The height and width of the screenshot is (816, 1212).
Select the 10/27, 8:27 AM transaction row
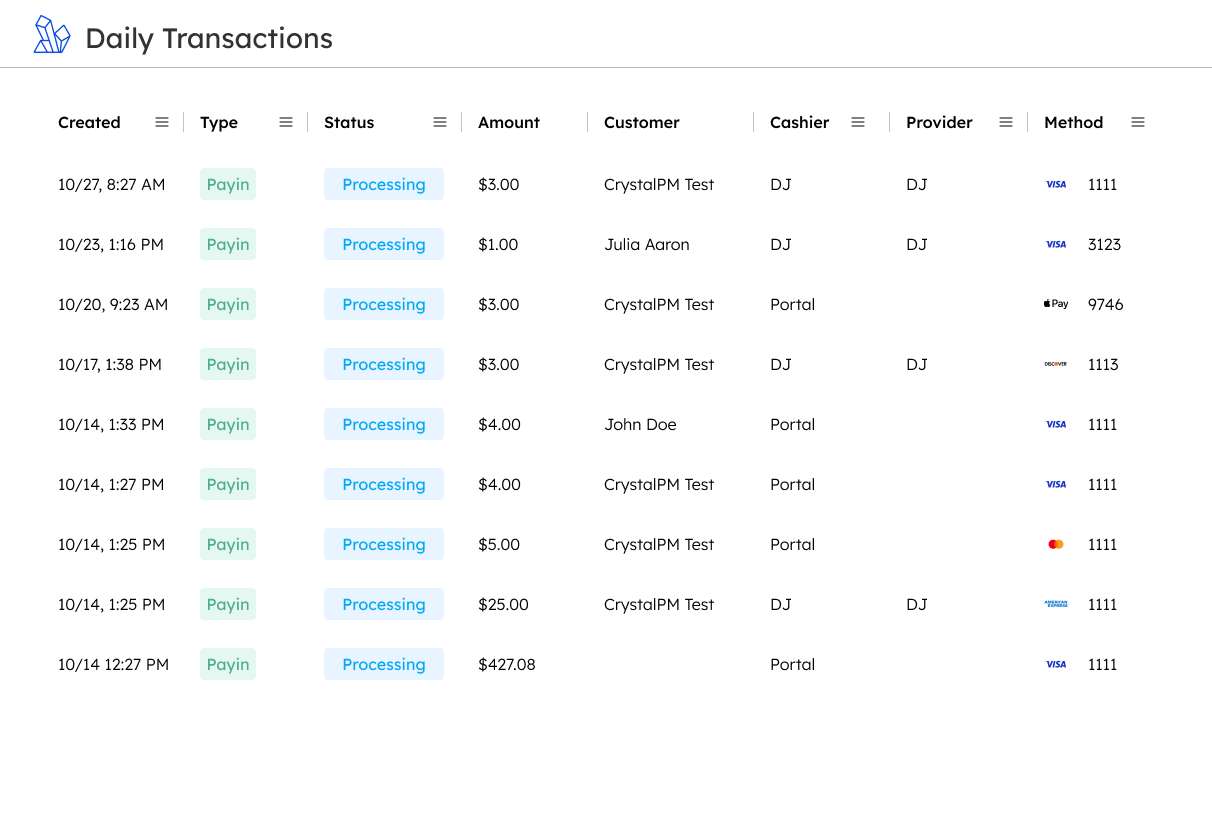pos(112,184)
